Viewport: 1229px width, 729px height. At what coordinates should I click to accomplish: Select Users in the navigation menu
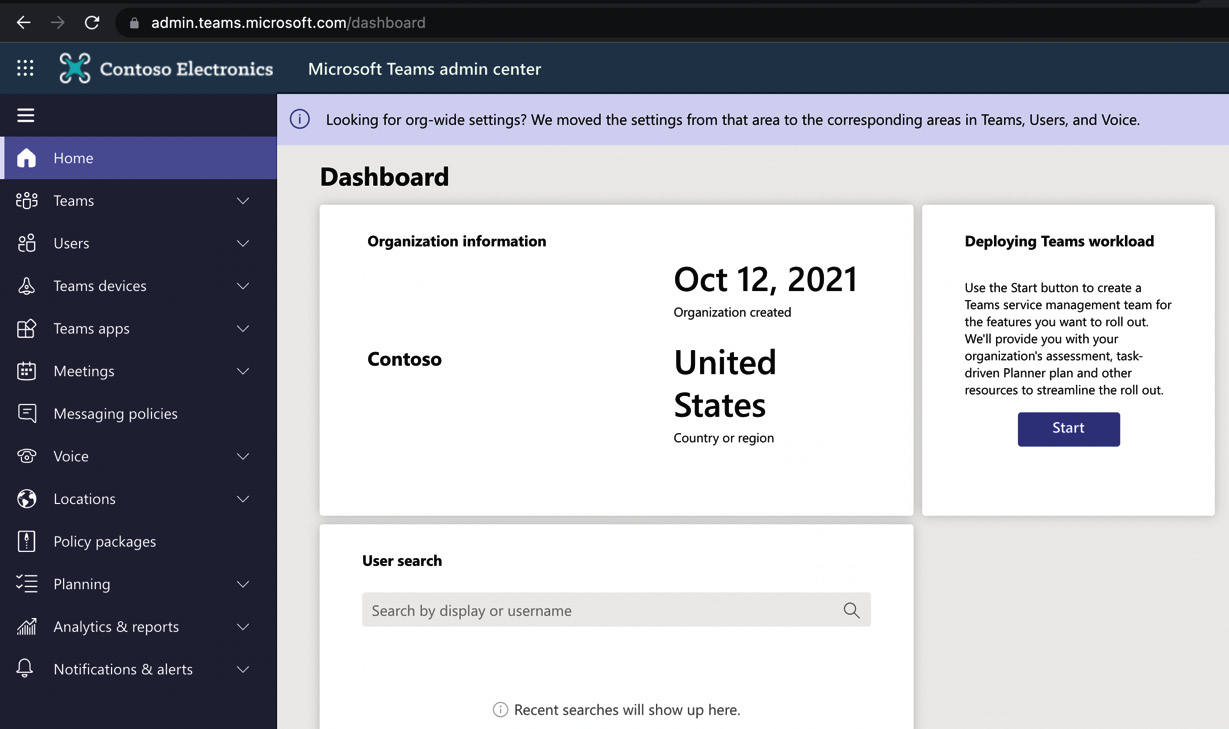pyautogui.click(x=138, y=243)
